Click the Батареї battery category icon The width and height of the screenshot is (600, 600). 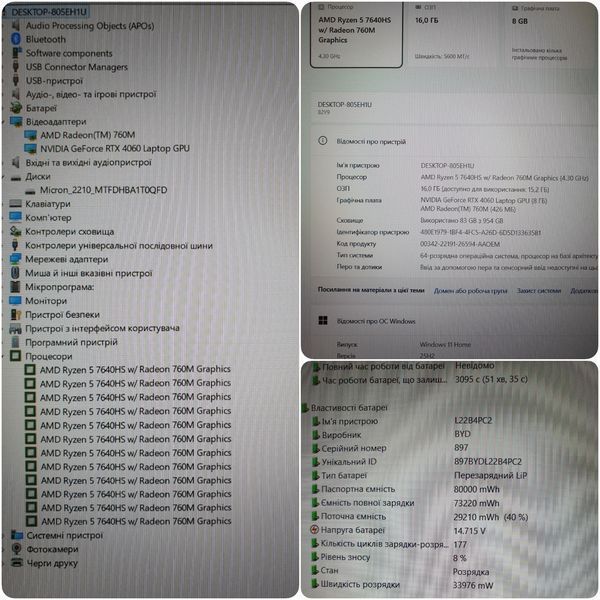[16, 108]
